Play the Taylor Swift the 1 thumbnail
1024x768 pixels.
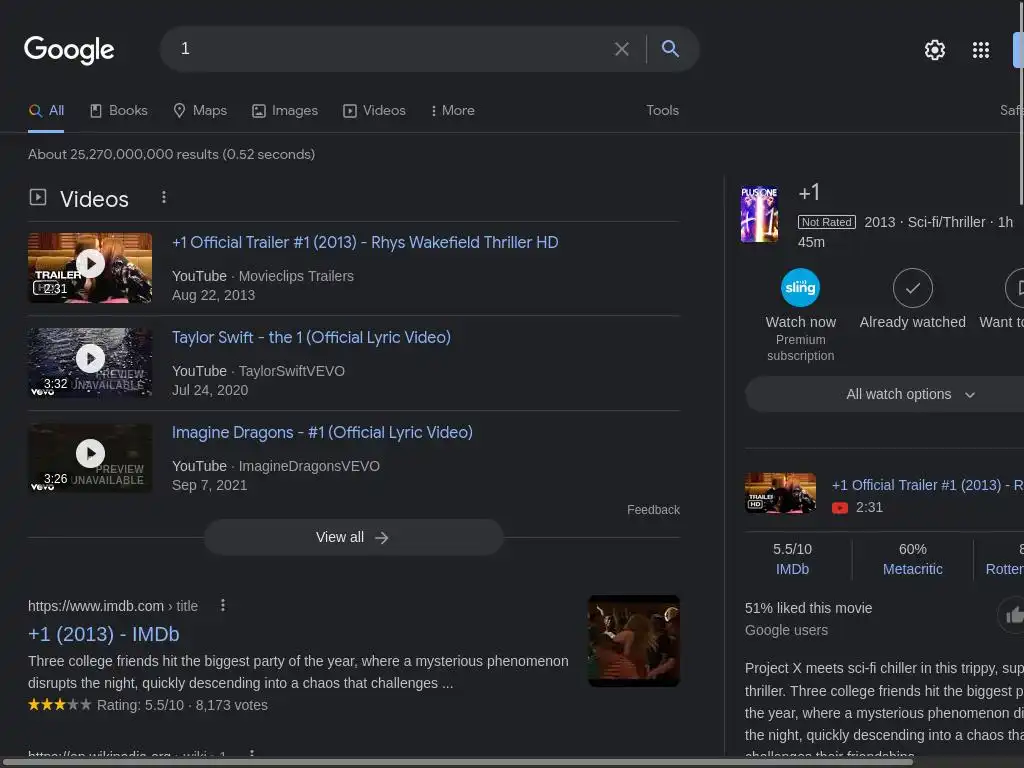[90, 362]
